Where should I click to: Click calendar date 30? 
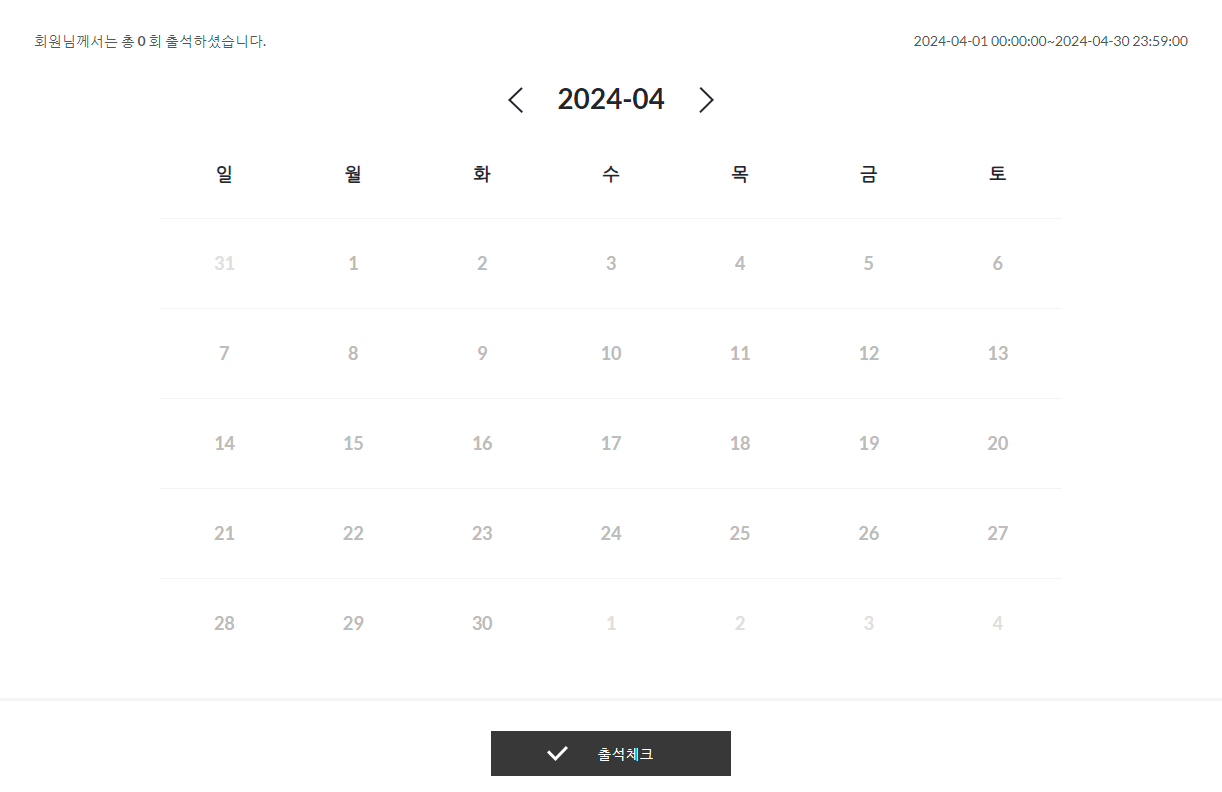click(482, 624)
